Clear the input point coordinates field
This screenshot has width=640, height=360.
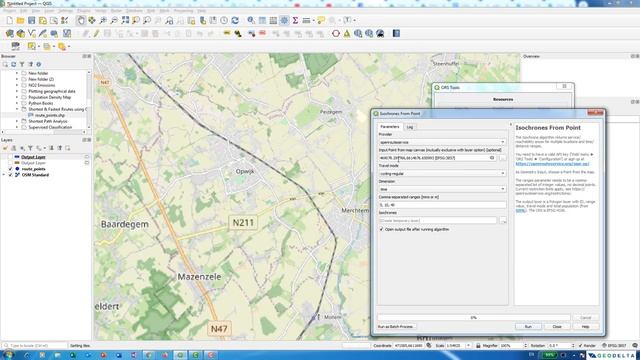pos(492,158)
